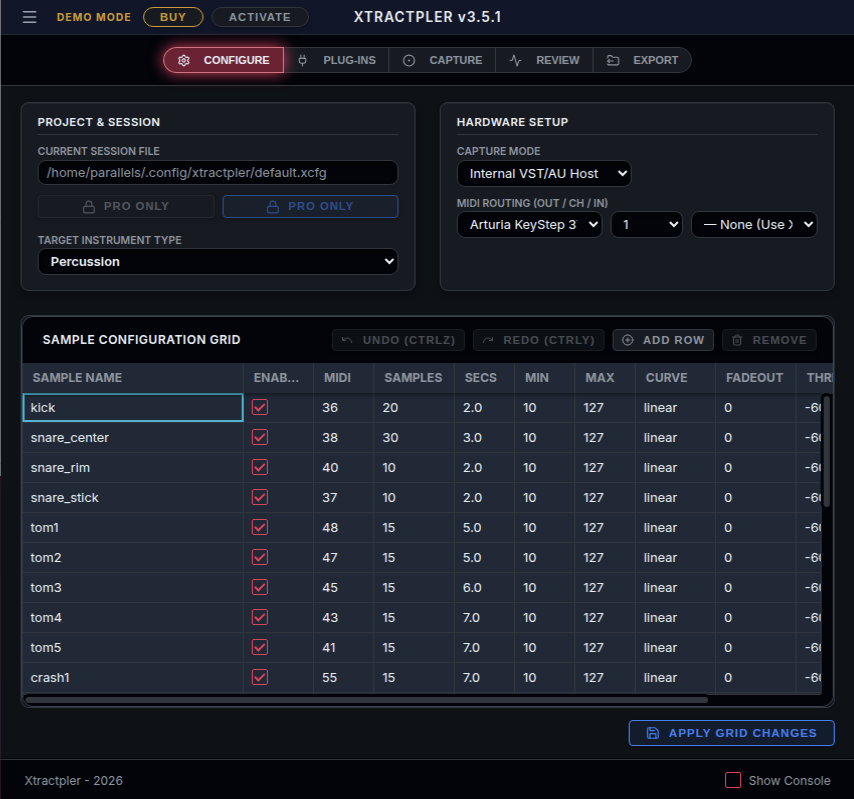Click the plus icon in Add Row
The width and height of the screenshot is (854, 799).
click(628, 340)
